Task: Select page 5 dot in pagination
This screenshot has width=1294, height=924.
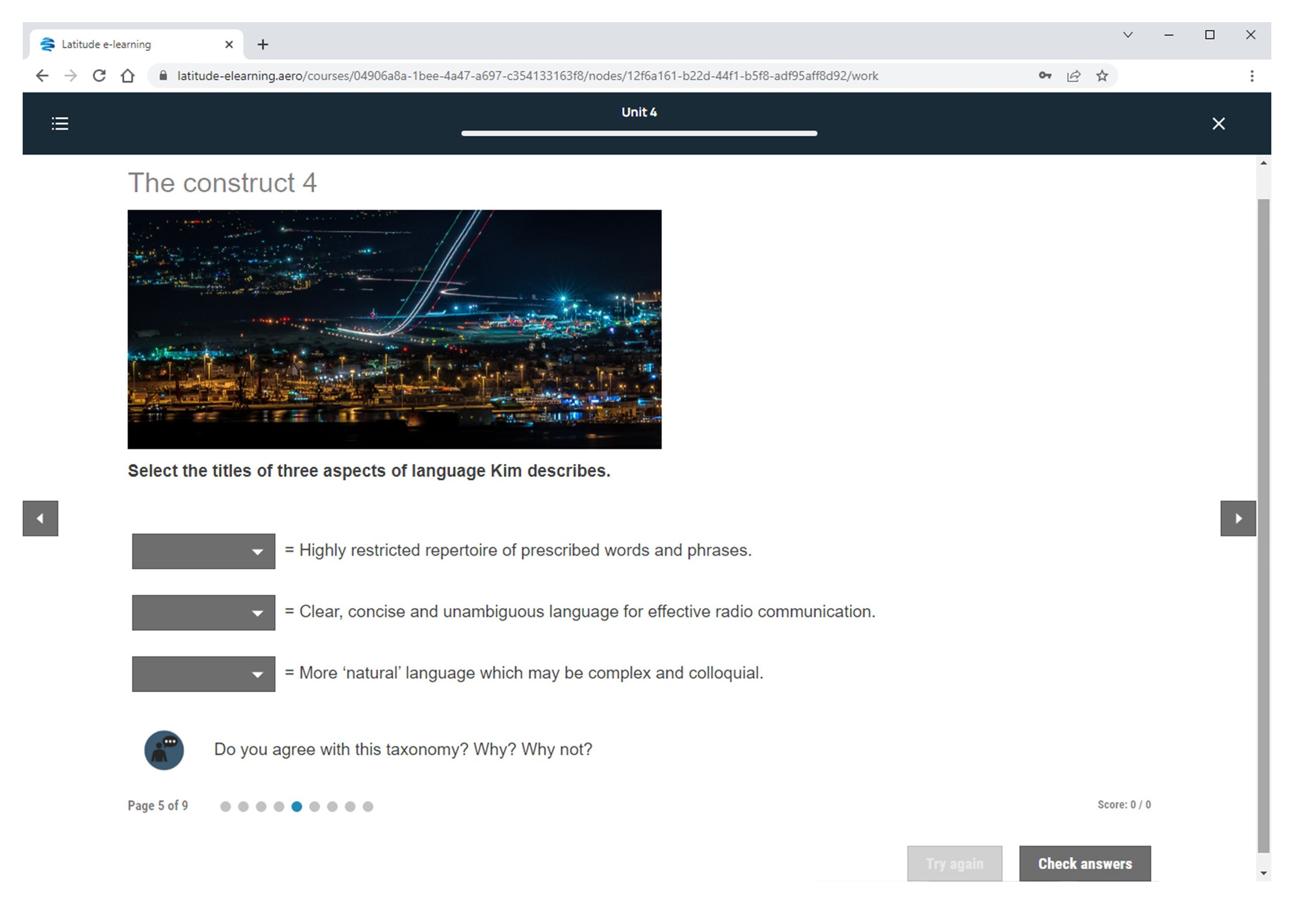Action: click(x=297, y=805)
